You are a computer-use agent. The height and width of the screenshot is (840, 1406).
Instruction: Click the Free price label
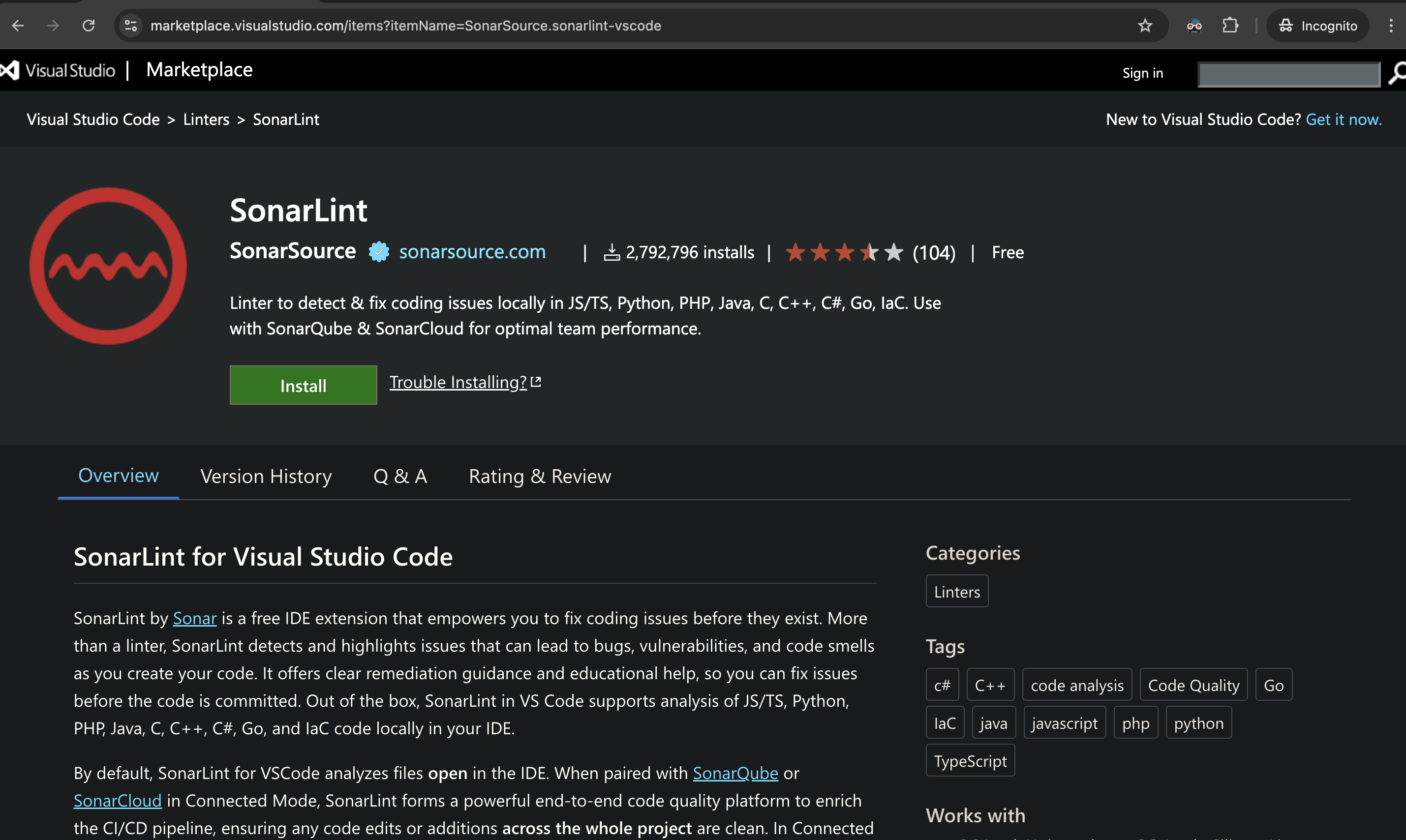1008,252
